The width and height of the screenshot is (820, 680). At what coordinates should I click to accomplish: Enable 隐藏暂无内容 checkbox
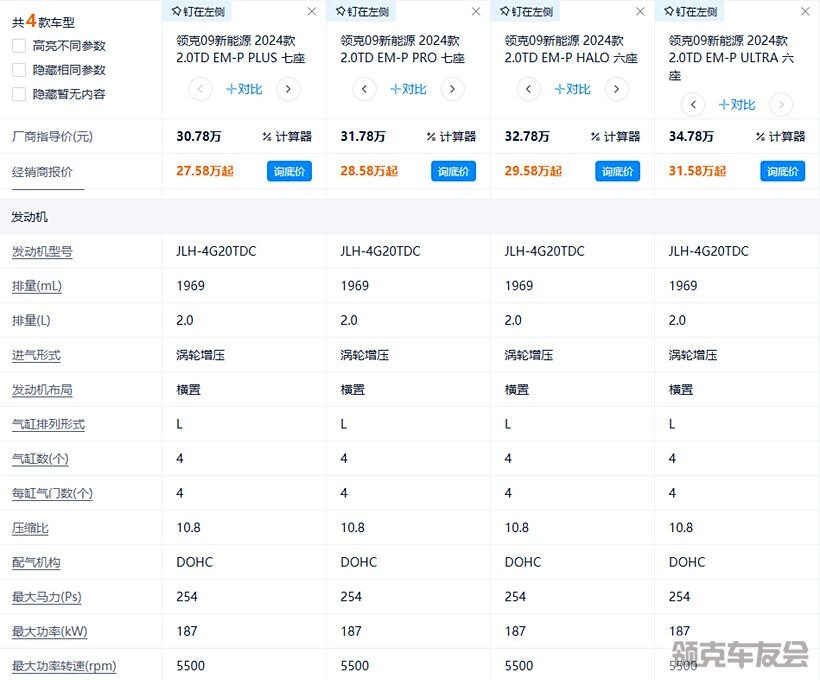(x=19, y=94)
